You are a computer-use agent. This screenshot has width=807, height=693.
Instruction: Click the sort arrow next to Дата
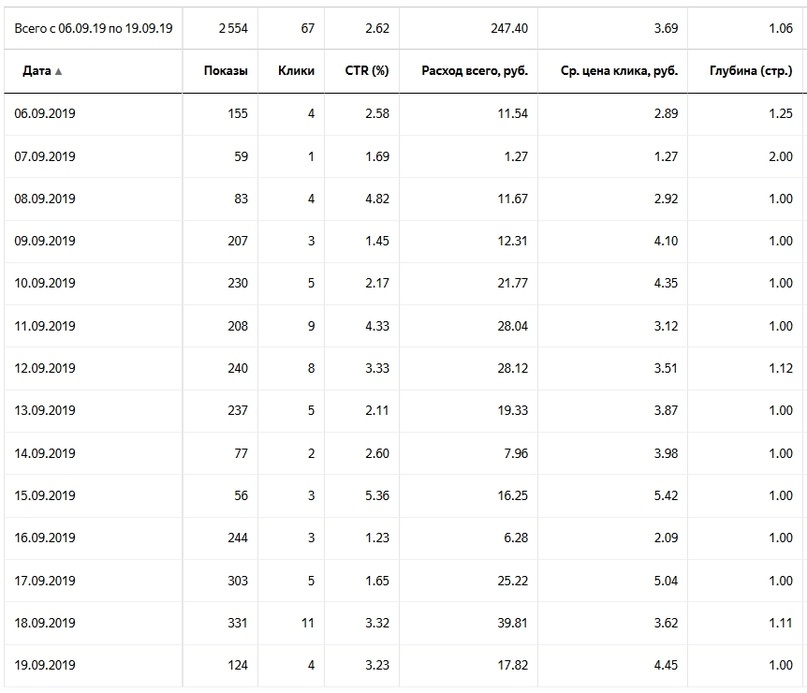(x=59, y=72)
